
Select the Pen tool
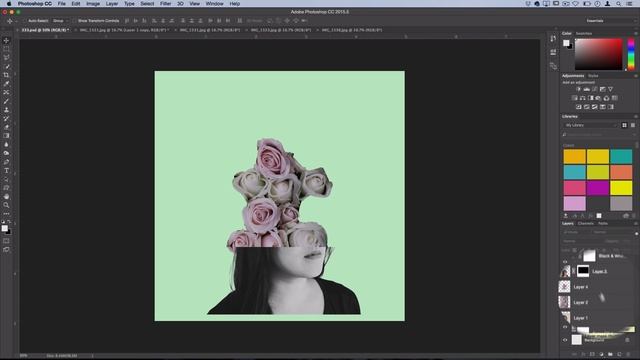(x=6, y=162)
